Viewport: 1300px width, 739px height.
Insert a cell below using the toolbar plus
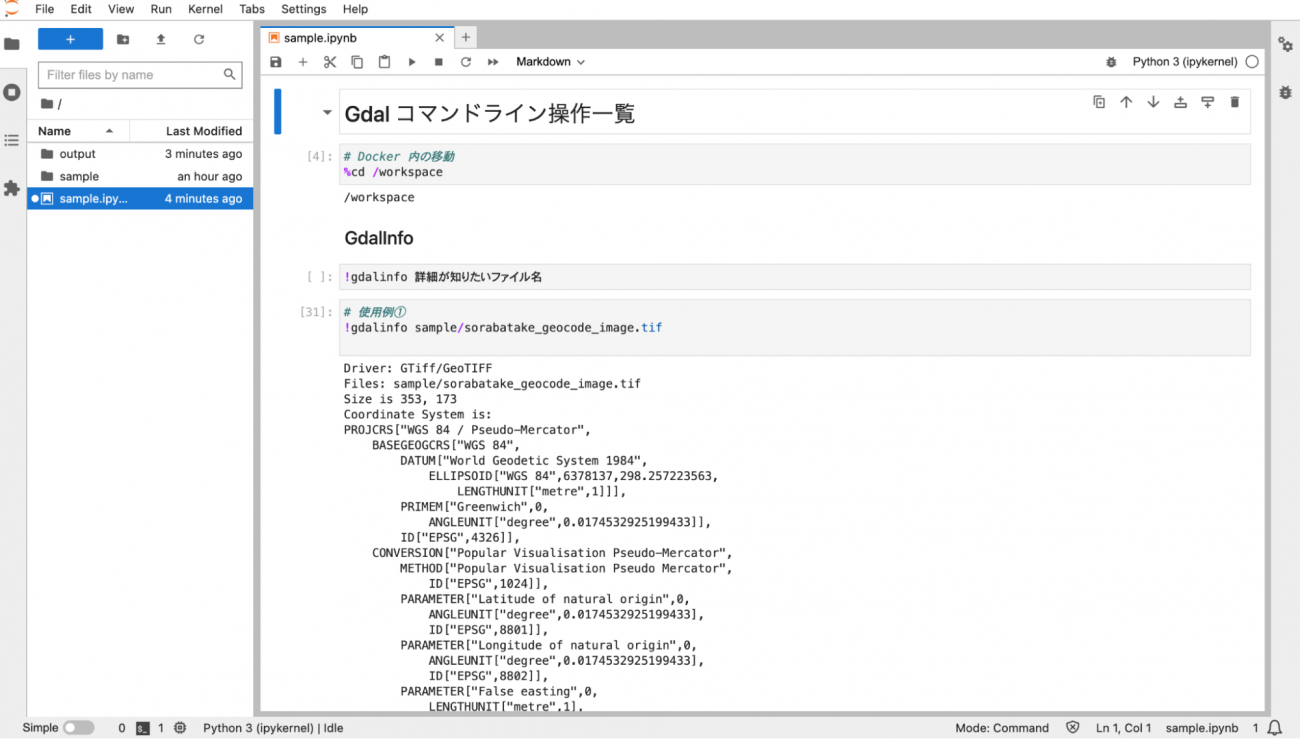303,62
